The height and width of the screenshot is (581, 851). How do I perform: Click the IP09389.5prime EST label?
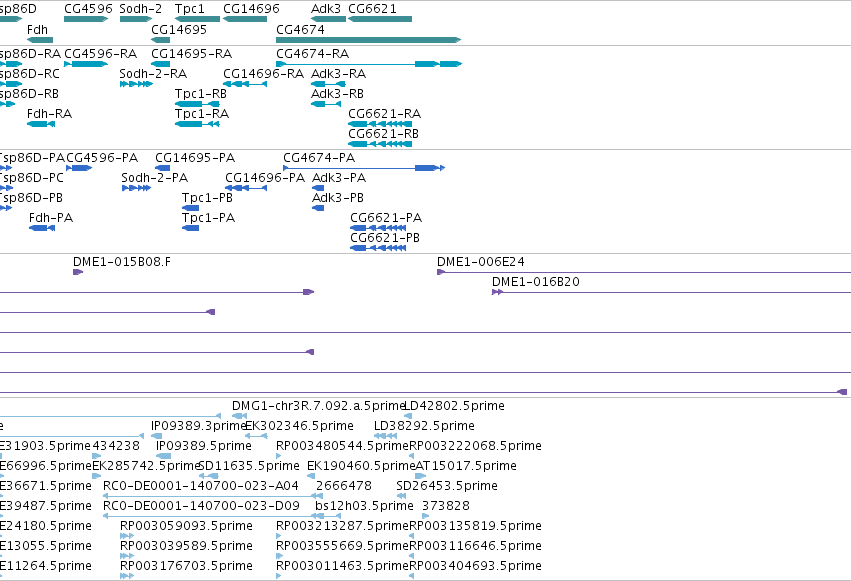[204, 446]
